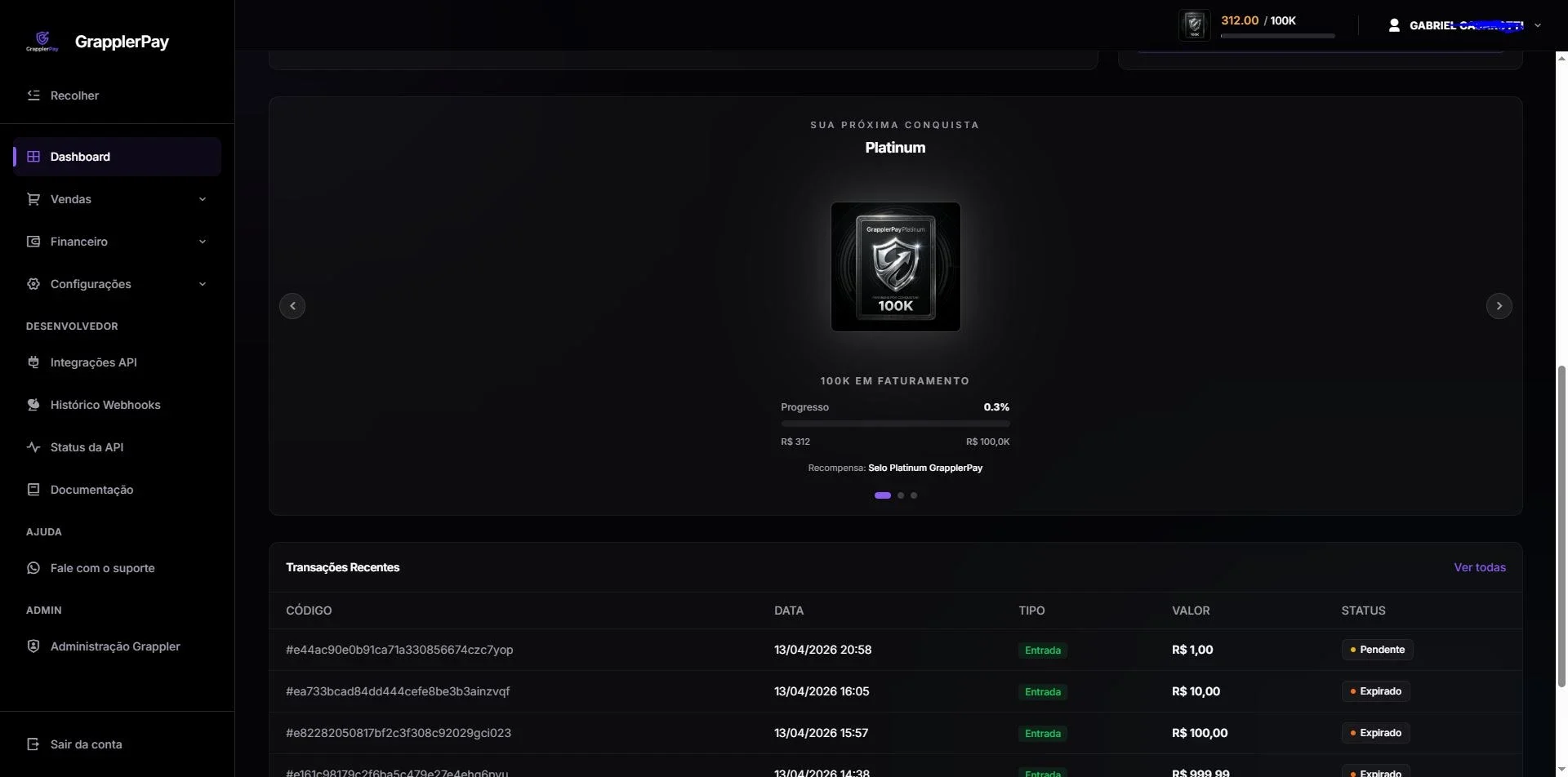The width and height of the screenshot is (1568, 777).
Task: Click the VALOR column header
Action: [1191, 610]
